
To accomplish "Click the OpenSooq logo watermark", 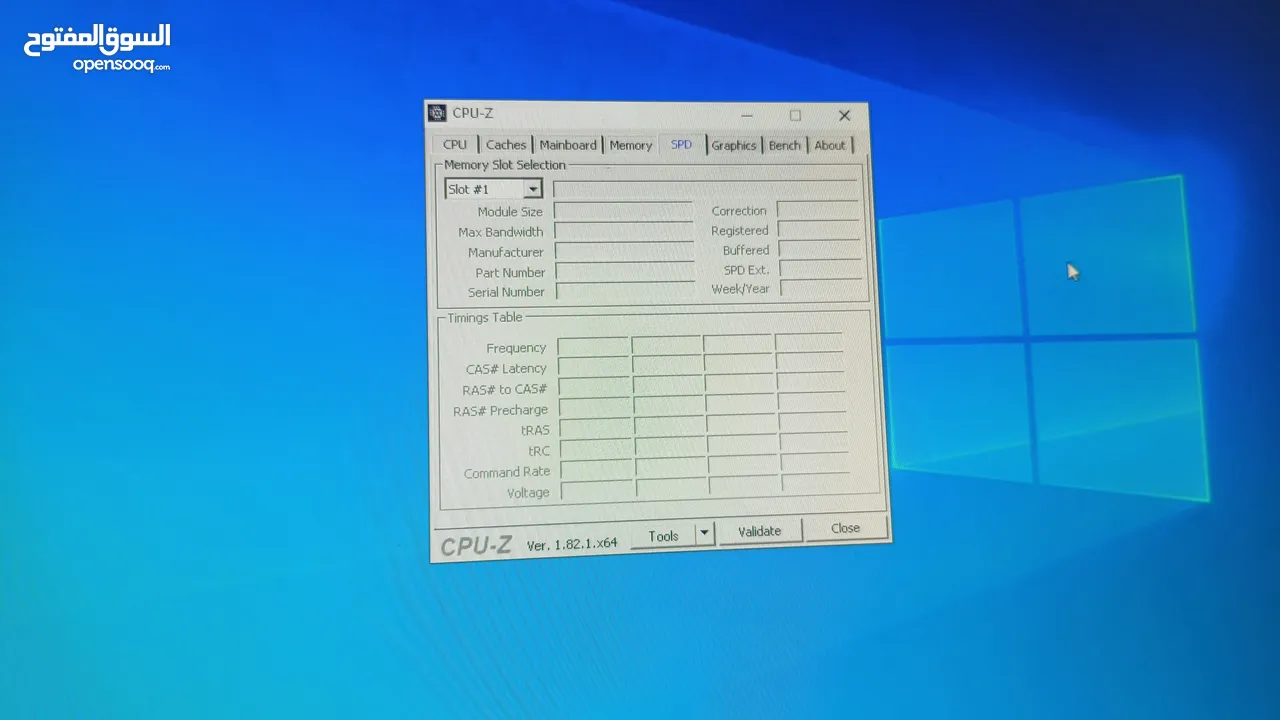I will coord(97,47).
